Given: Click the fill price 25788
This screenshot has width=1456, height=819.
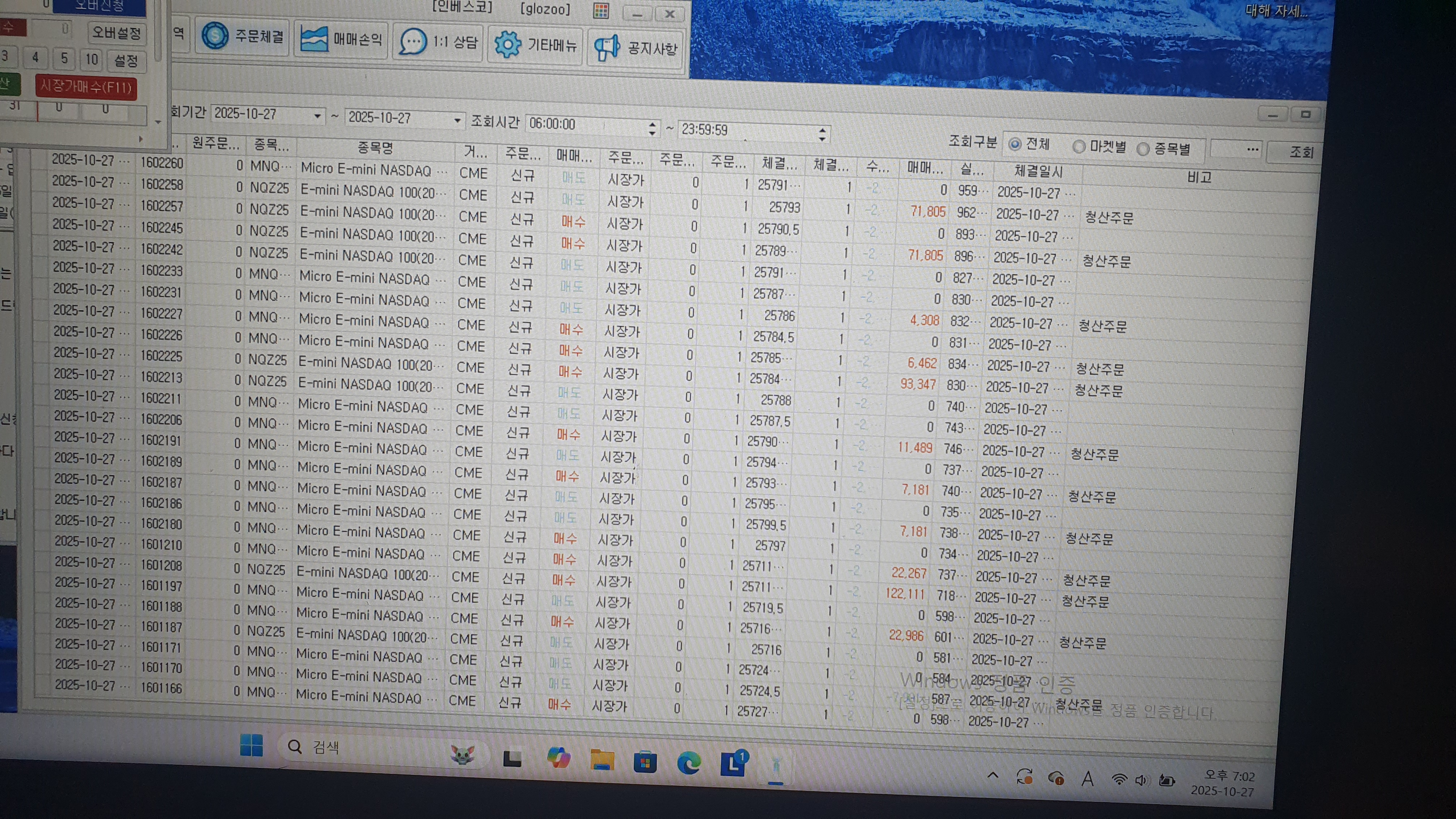Looking at the screenshot, I should [x=775, y=400].
